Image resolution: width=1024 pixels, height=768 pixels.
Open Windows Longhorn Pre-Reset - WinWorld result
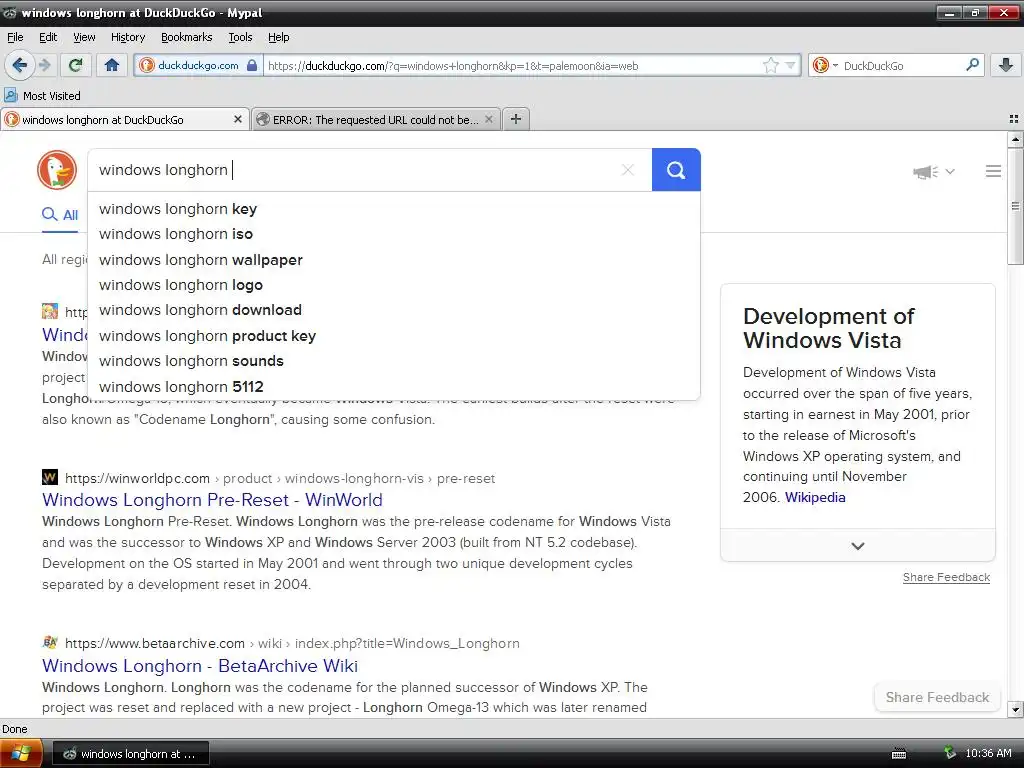point(212,500)
